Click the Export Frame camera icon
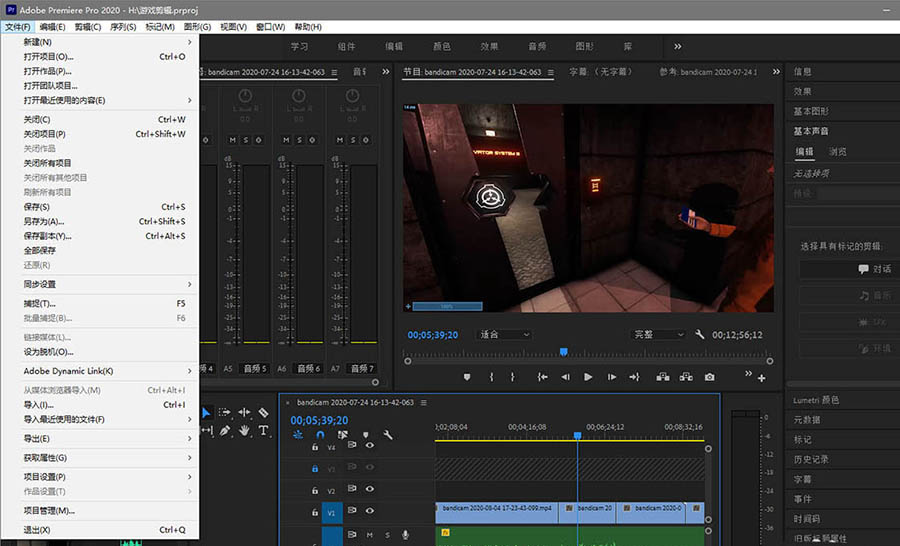 click(709, 377)
